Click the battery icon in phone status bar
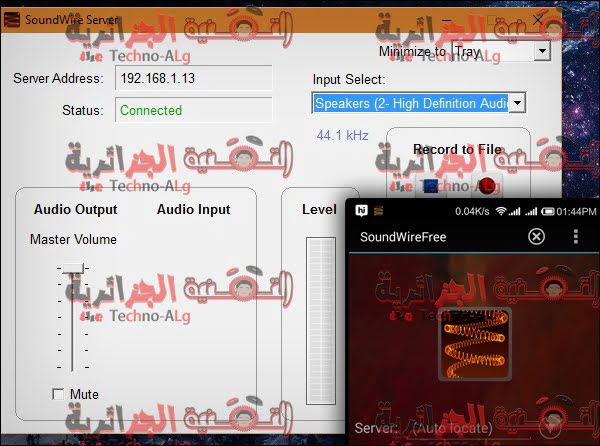 pyautogui.click(x=547, y=211)
